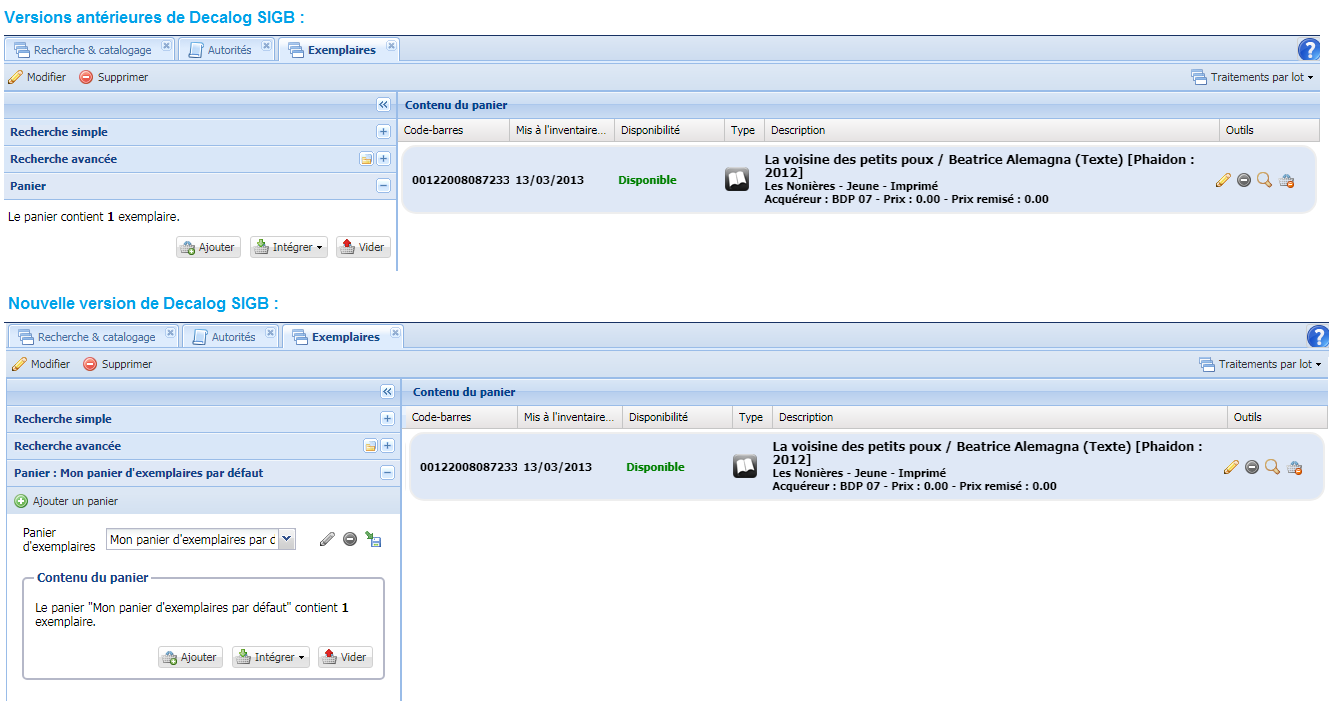The image size is (1334, 701).
Task: Expand the Recherche simple panel
Action: tap(386, 418)
